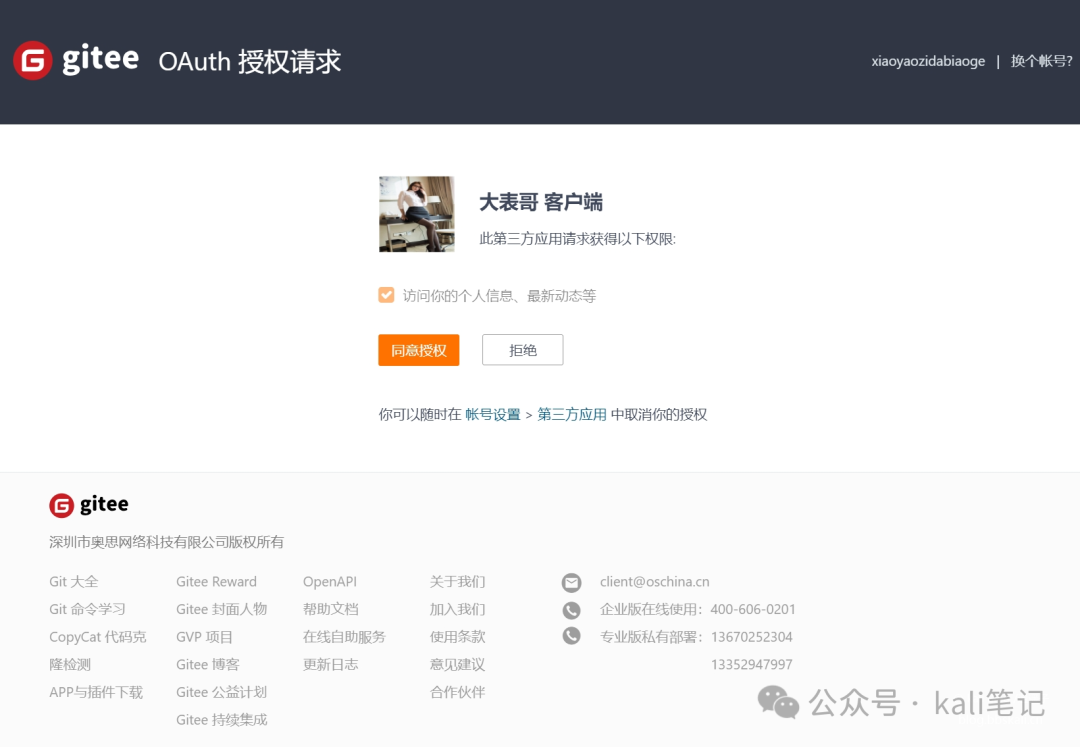Open the Git 命令学习 footer link

click(x=87, y=609)
